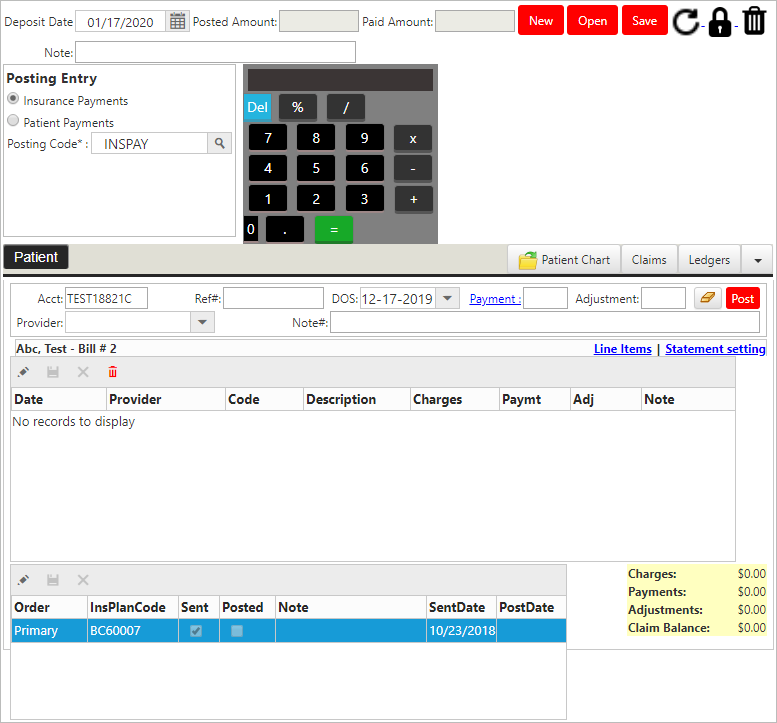This screenshot has width=777, height=723.
Task: Click the 10/23/2018 SentDate cell
Action: (x=461, y=631)
